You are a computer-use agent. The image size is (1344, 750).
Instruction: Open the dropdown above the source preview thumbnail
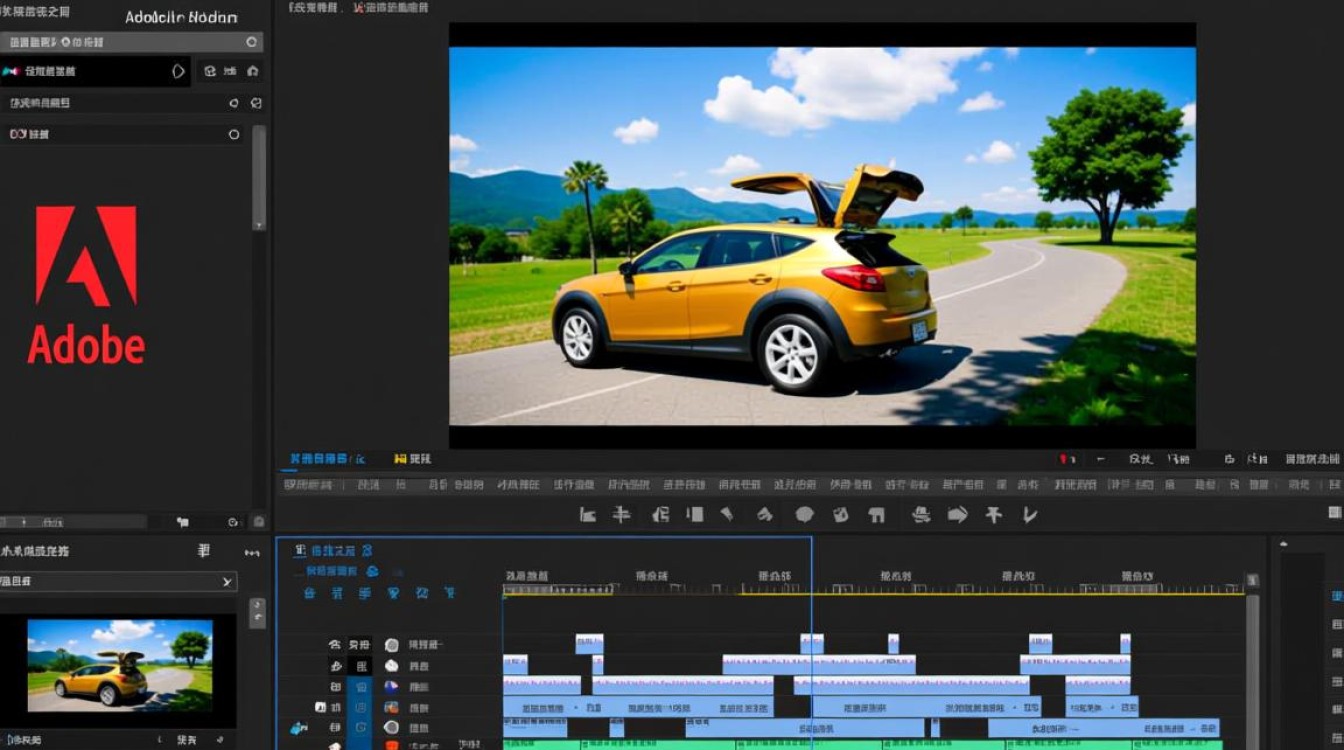tap(118, 581)
